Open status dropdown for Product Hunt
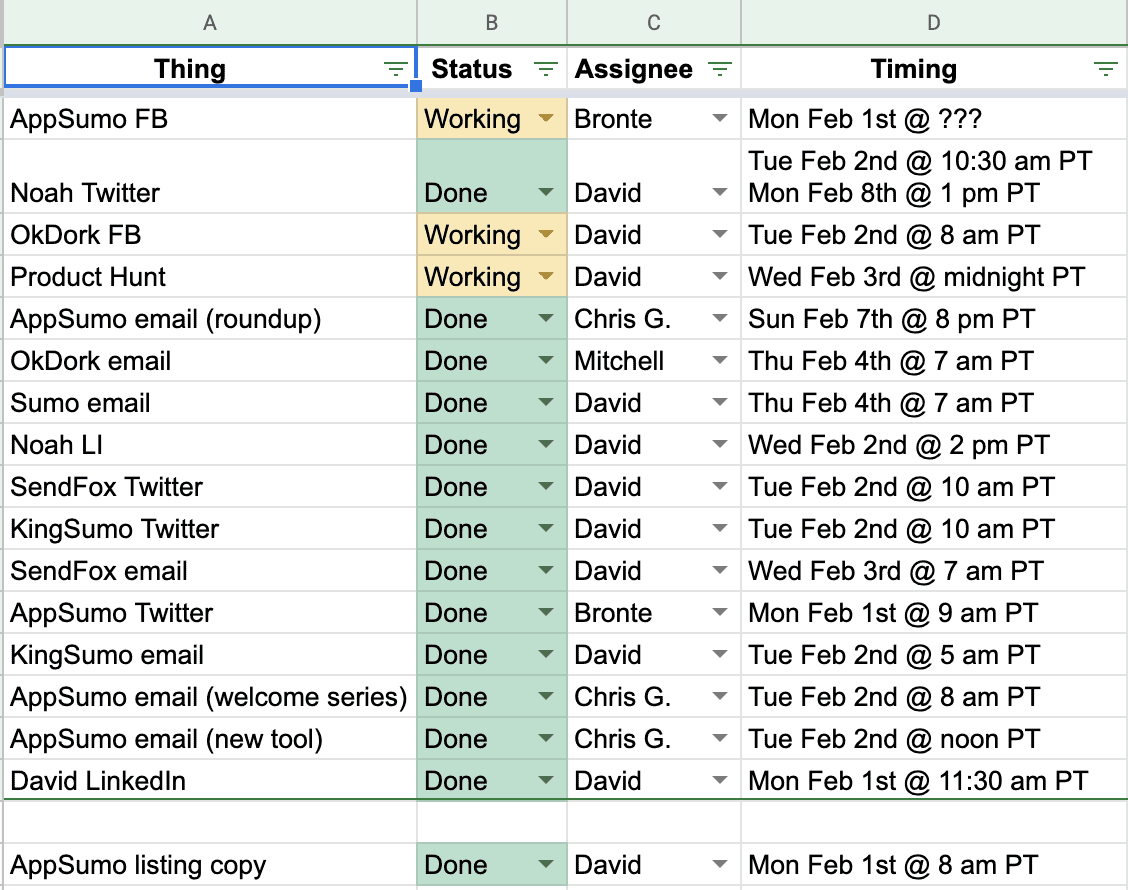The image size is (1128, 890). [x=546, y=276]
